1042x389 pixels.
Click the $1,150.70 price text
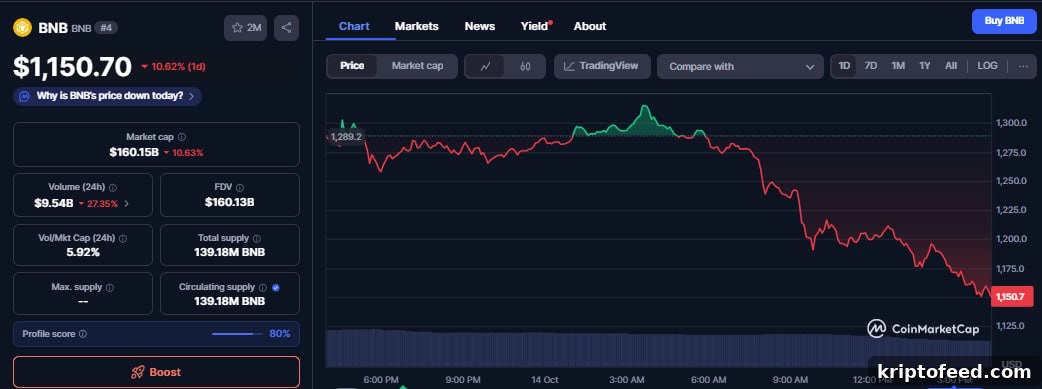[x=72, y=67]
